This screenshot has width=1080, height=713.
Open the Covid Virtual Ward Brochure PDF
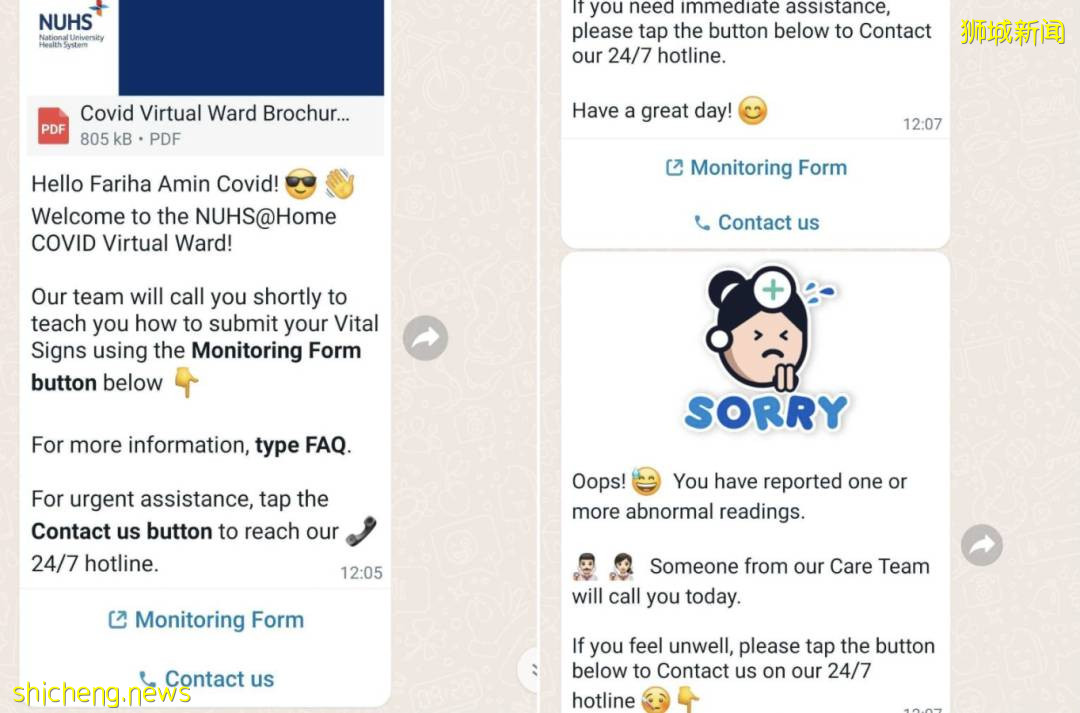tap(205, 125)
